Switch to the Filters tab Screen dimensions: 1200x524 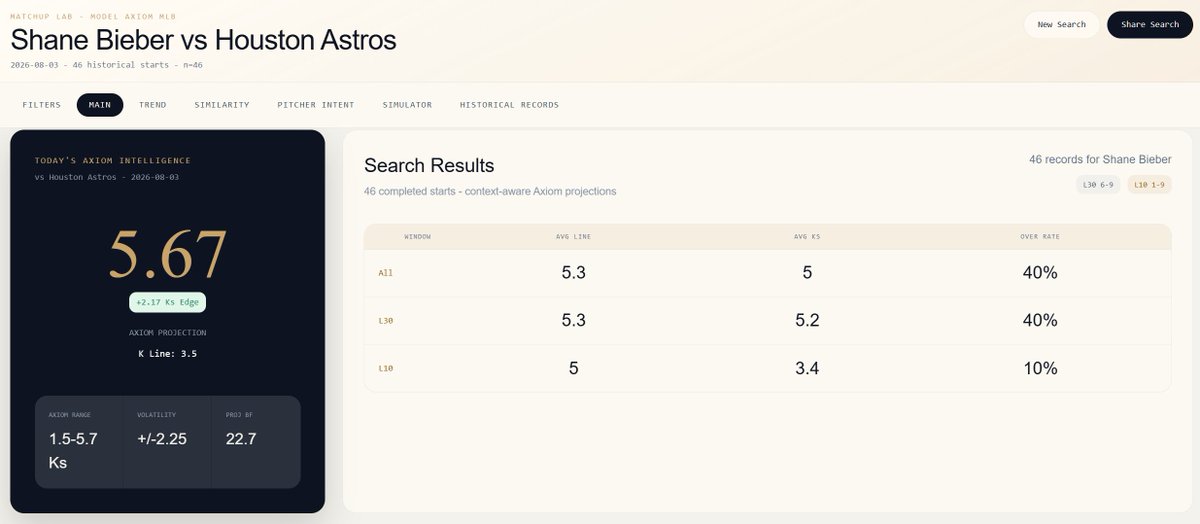[x=41, y=105]
